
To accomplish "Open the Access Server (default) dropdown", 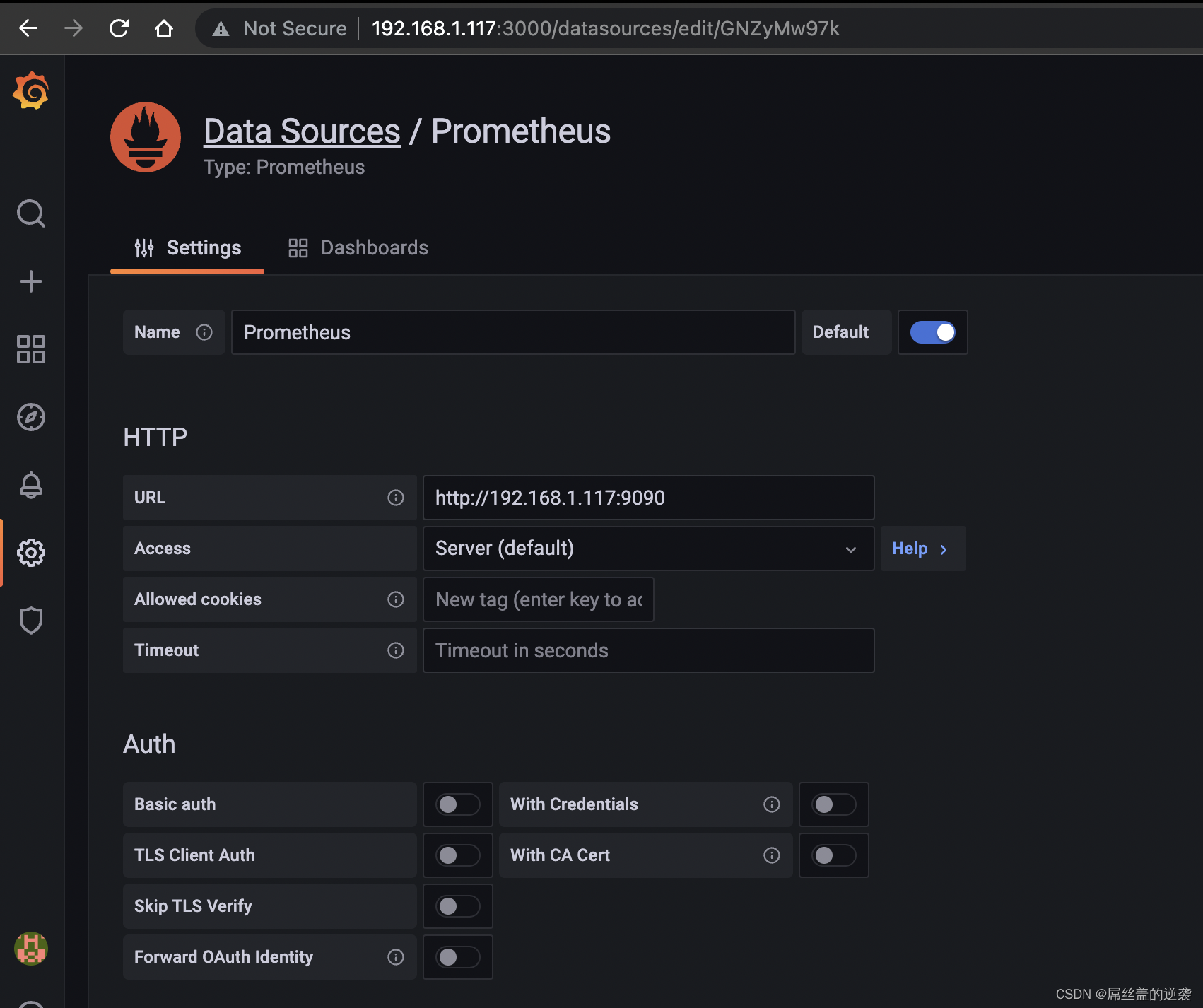I will pyautogui.click(x=647, y=549).
